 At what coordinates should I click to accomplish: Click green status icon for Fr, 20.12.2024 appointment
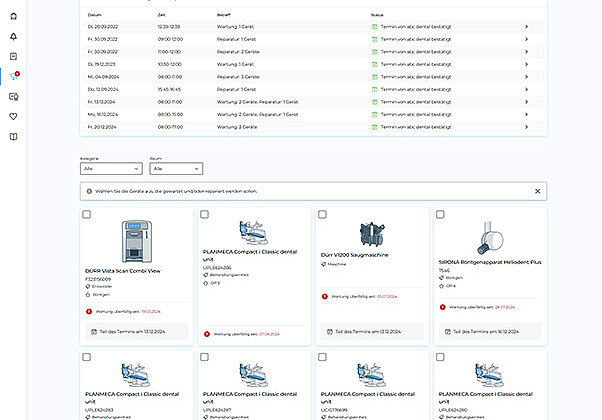tap(375, 127)
